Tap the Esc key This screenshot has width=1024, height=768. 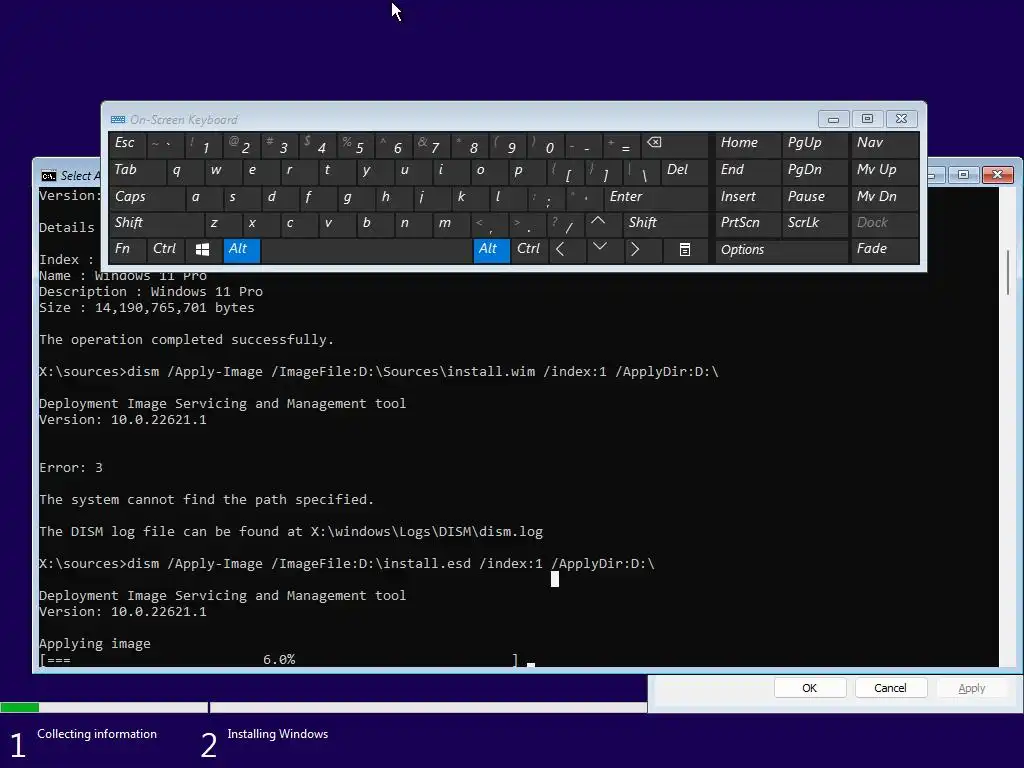(x=127, y=145)
